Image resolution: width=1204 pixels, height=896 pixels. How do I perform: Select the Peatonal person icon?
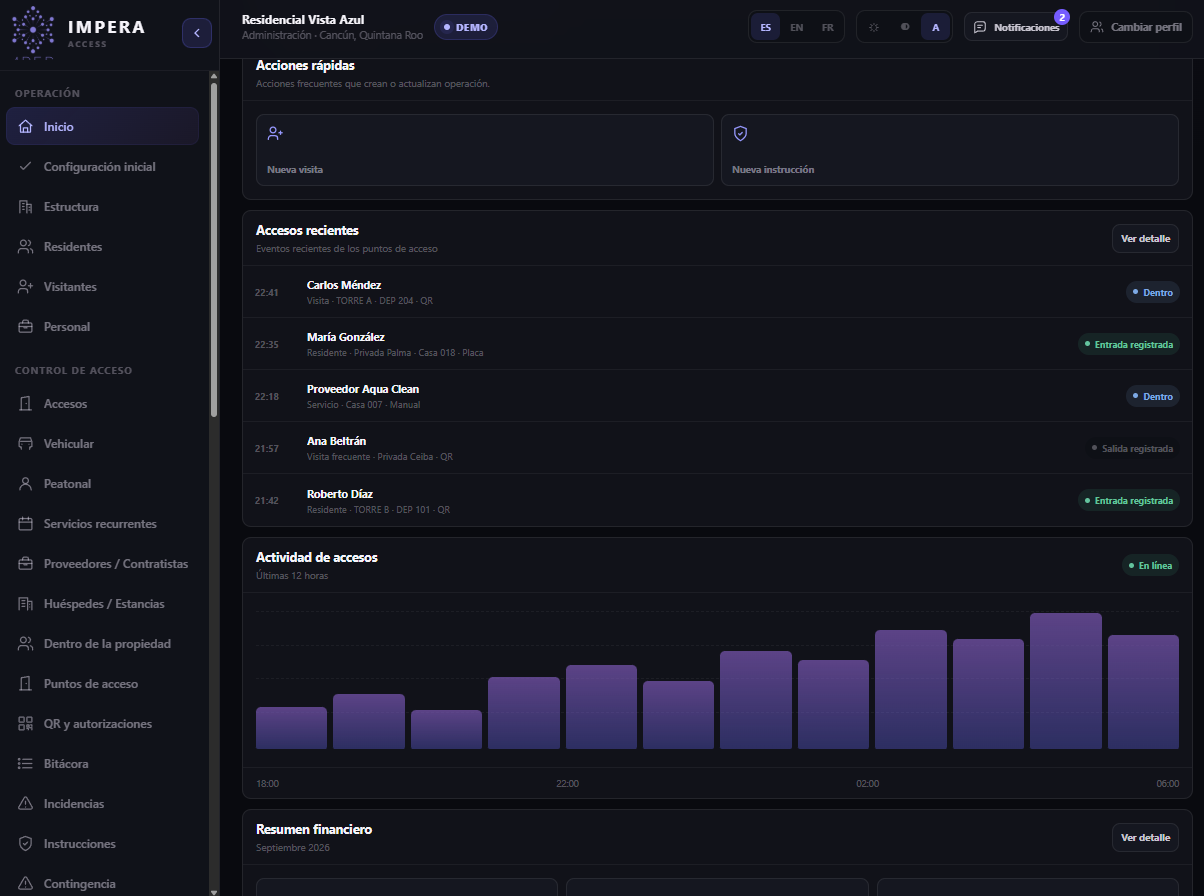point(26,484)
